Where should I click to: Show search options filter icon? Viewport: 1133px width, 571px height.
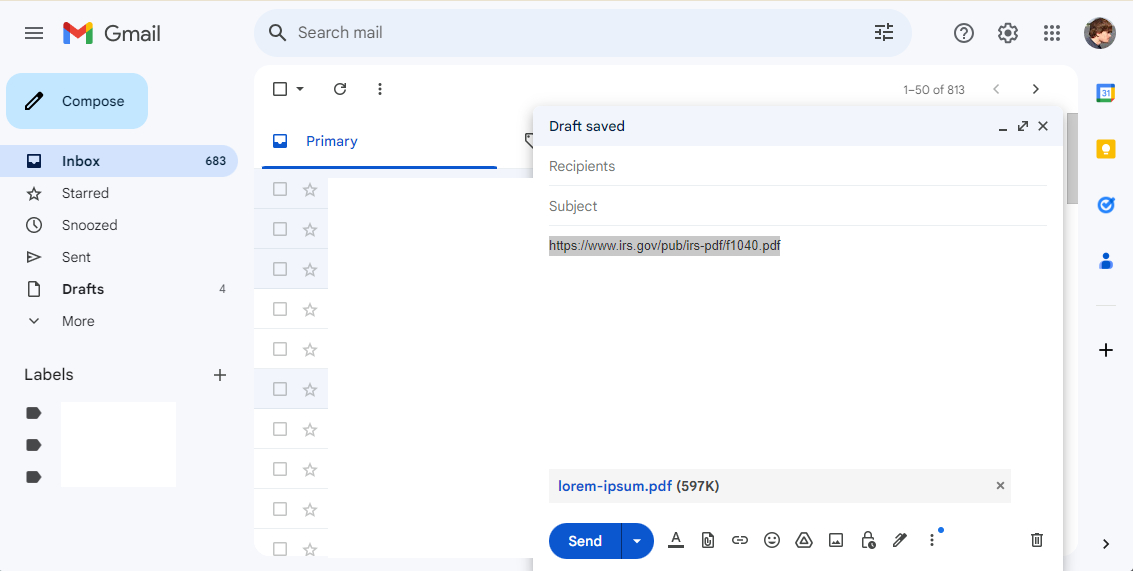(884, 33)
